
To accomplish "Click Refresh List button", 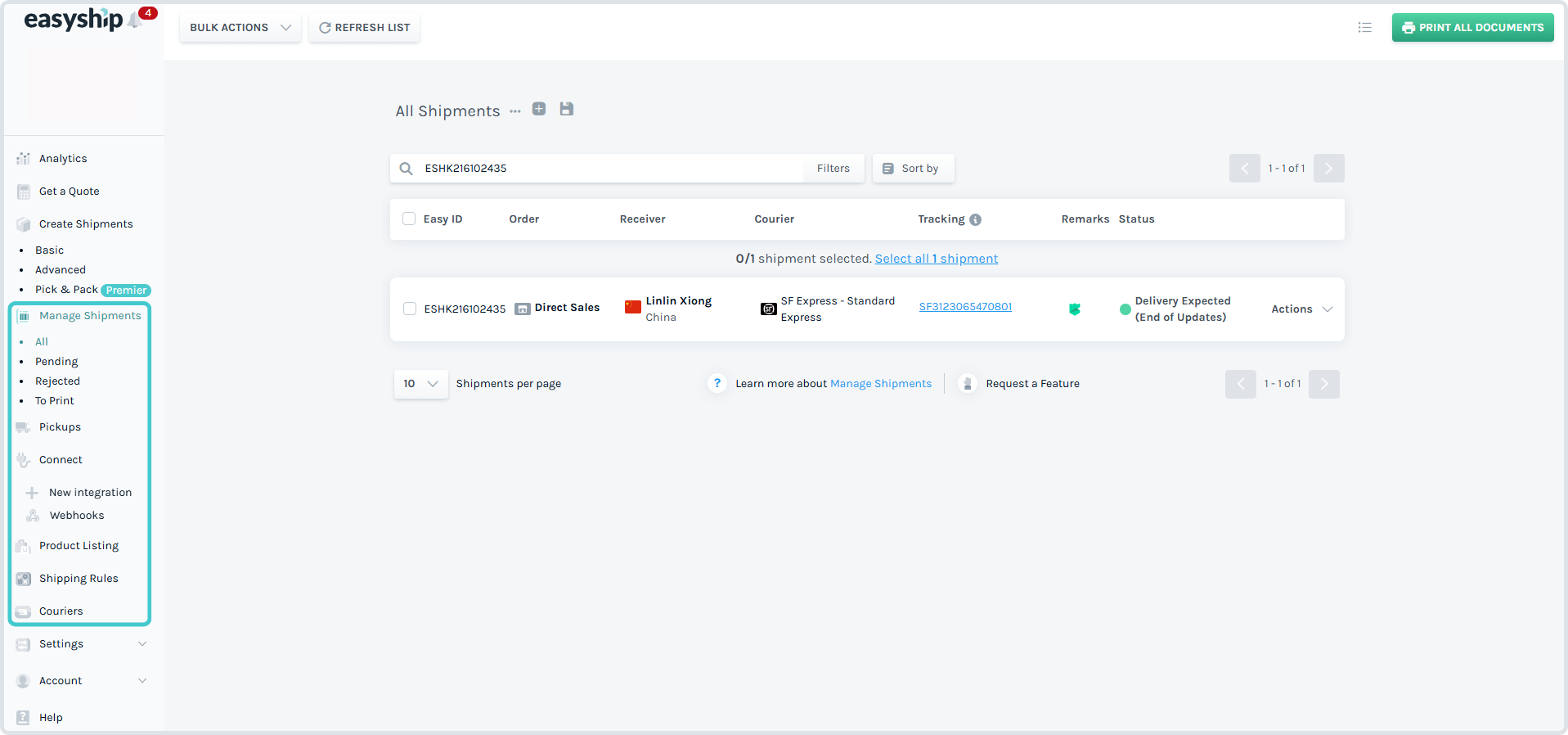I will point(364,28).
